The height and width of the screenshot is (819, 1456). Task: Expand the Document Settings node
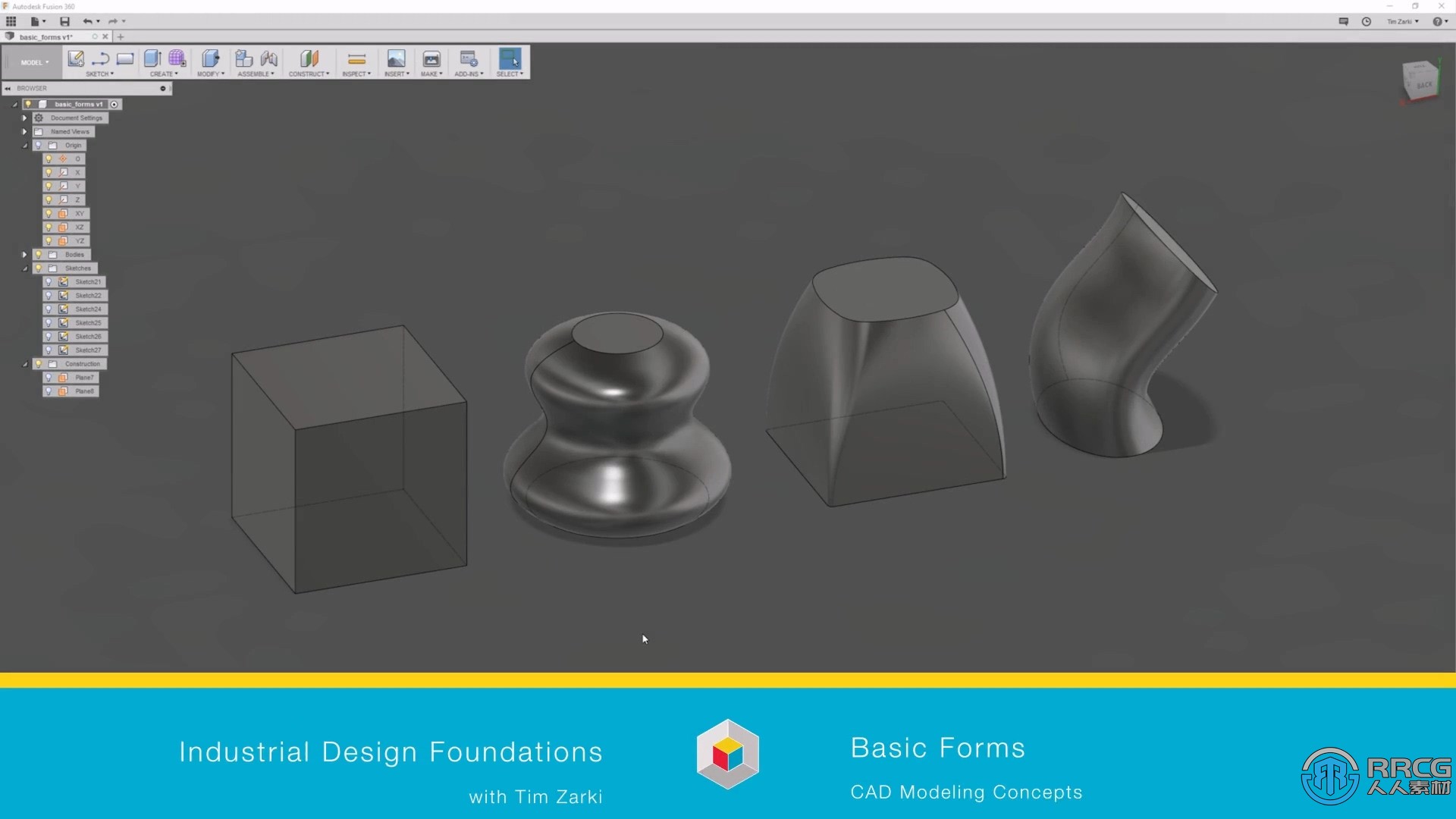pos(24,118)
